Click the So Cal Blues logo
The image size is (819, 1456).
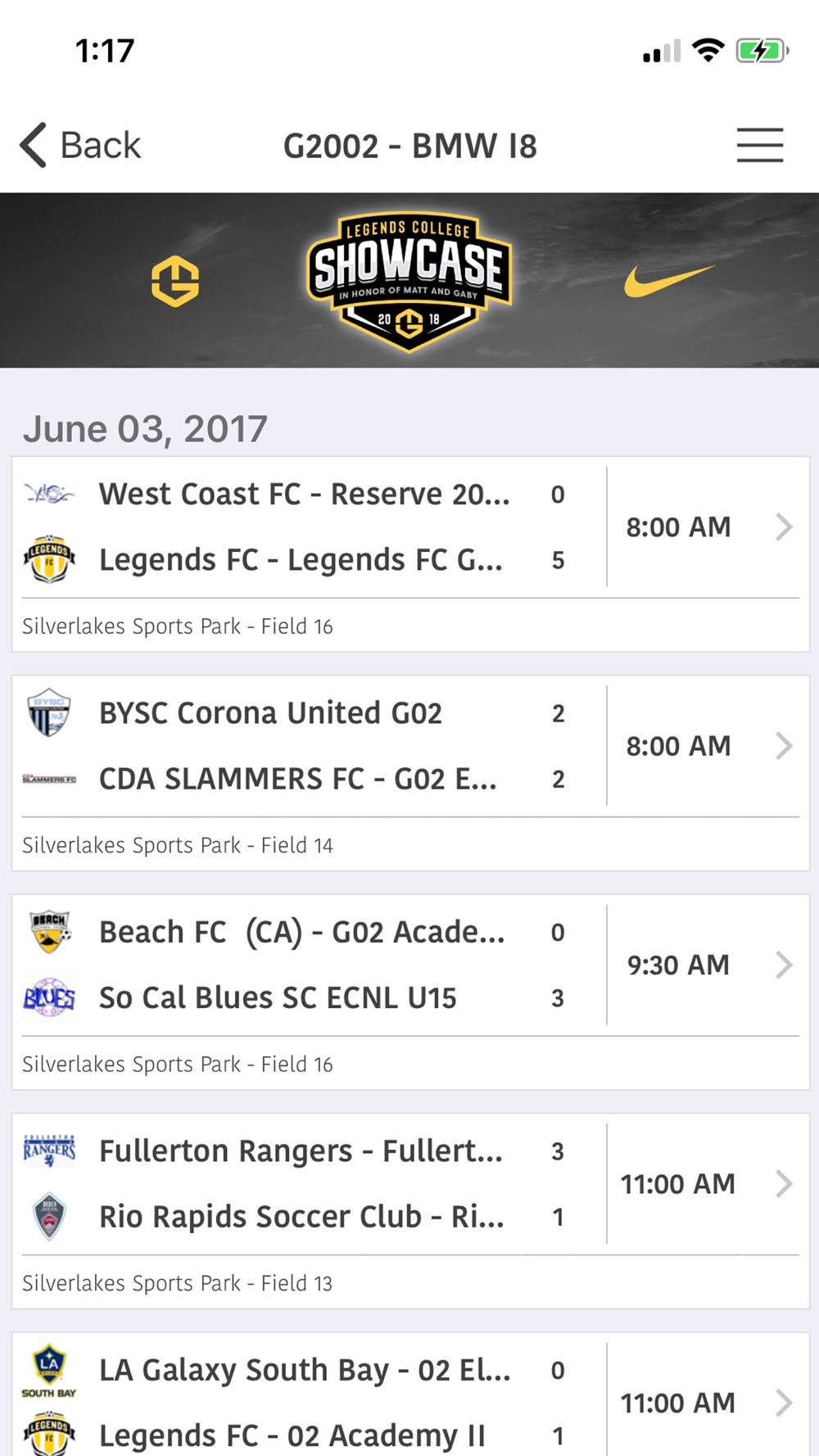[x=49, y=997]
